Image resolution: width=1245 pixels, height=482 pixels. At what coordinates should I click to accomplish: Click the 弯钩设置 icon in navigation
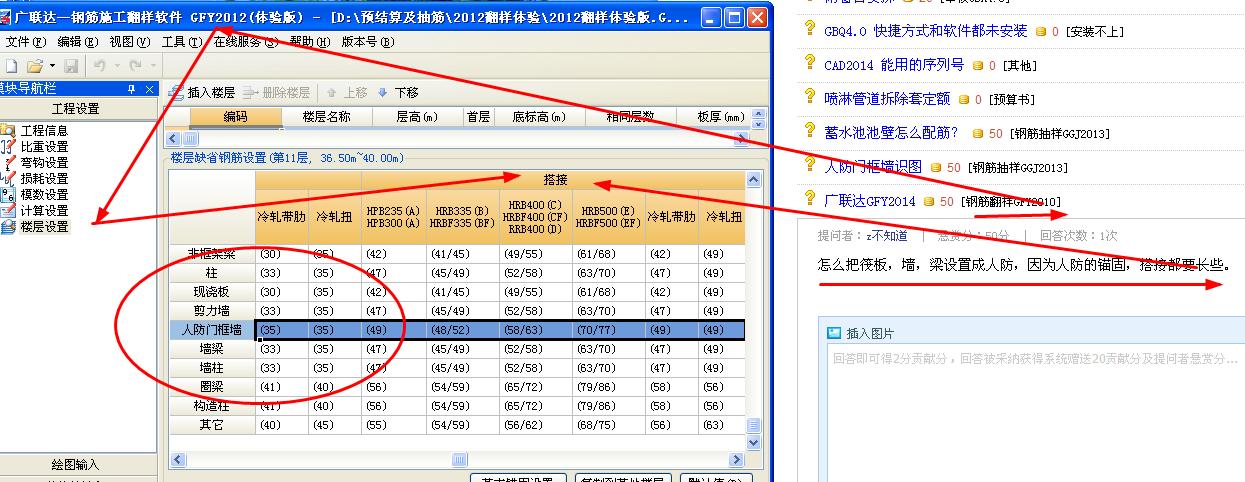click(8, 163)
